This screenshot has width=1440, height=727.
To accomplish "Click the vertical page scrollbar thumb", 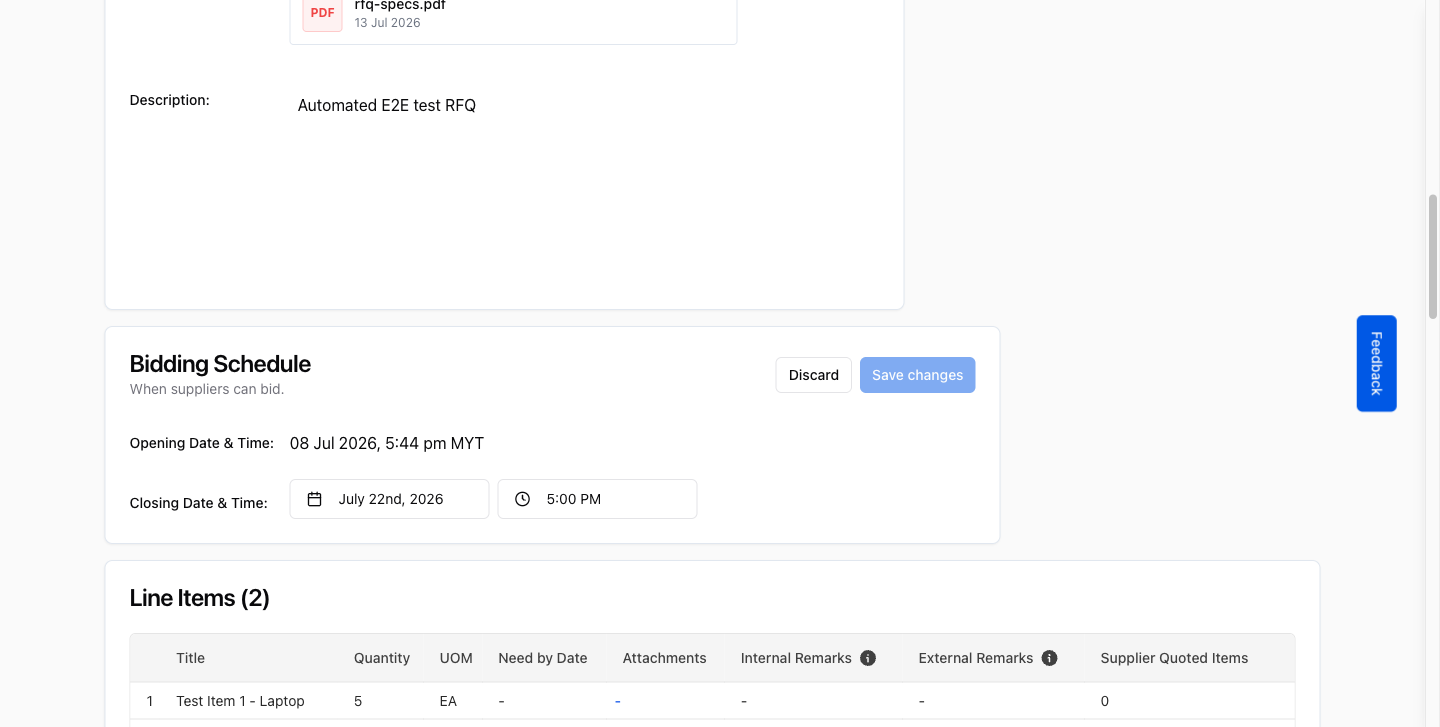I will pos(1432,257).
